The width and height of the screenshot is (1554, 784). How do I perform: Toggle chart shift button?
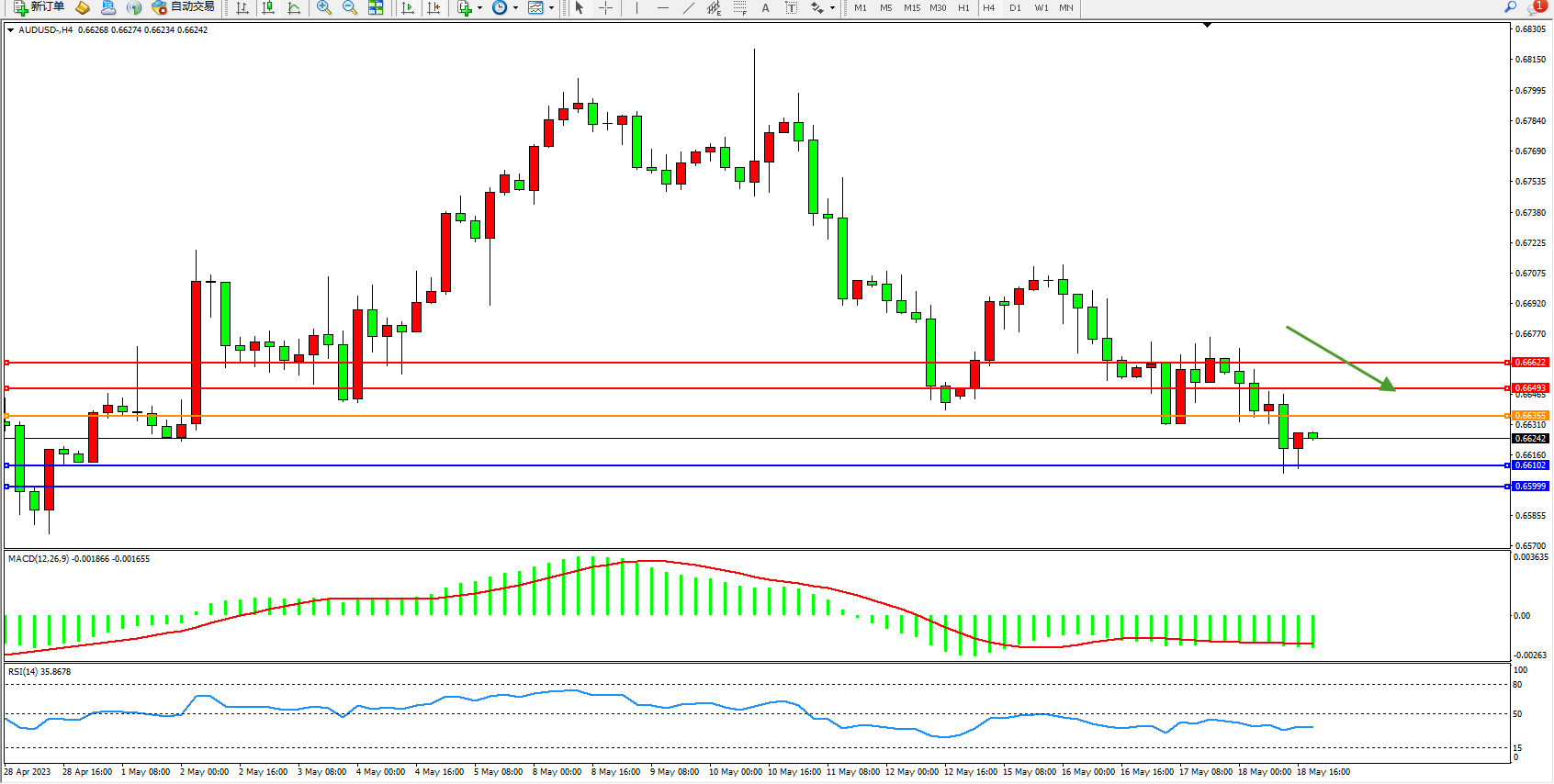click(434, 7)
